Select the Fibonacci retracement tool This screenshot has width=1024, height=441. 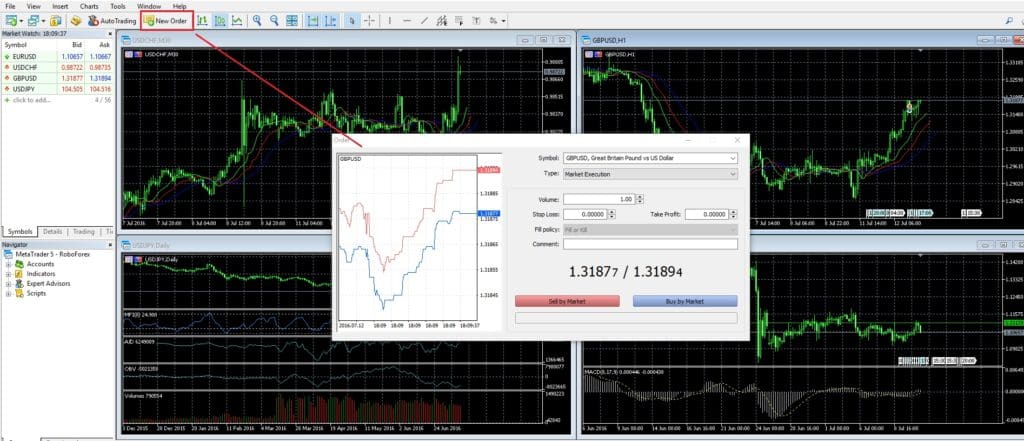click(x=459, y=21)
